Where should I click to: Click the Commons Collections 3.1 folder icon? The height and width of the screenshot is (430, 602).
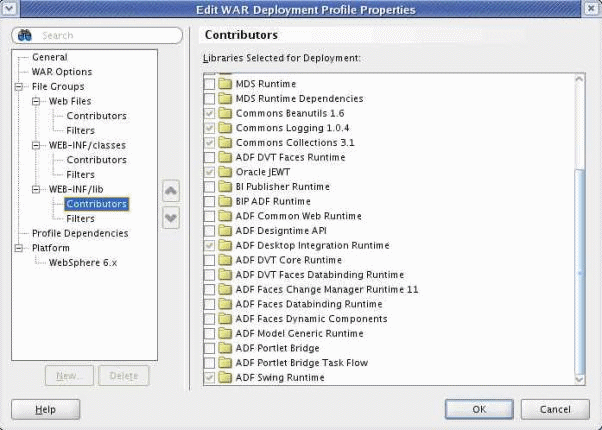pyautogui.click(x=225, y=142)
